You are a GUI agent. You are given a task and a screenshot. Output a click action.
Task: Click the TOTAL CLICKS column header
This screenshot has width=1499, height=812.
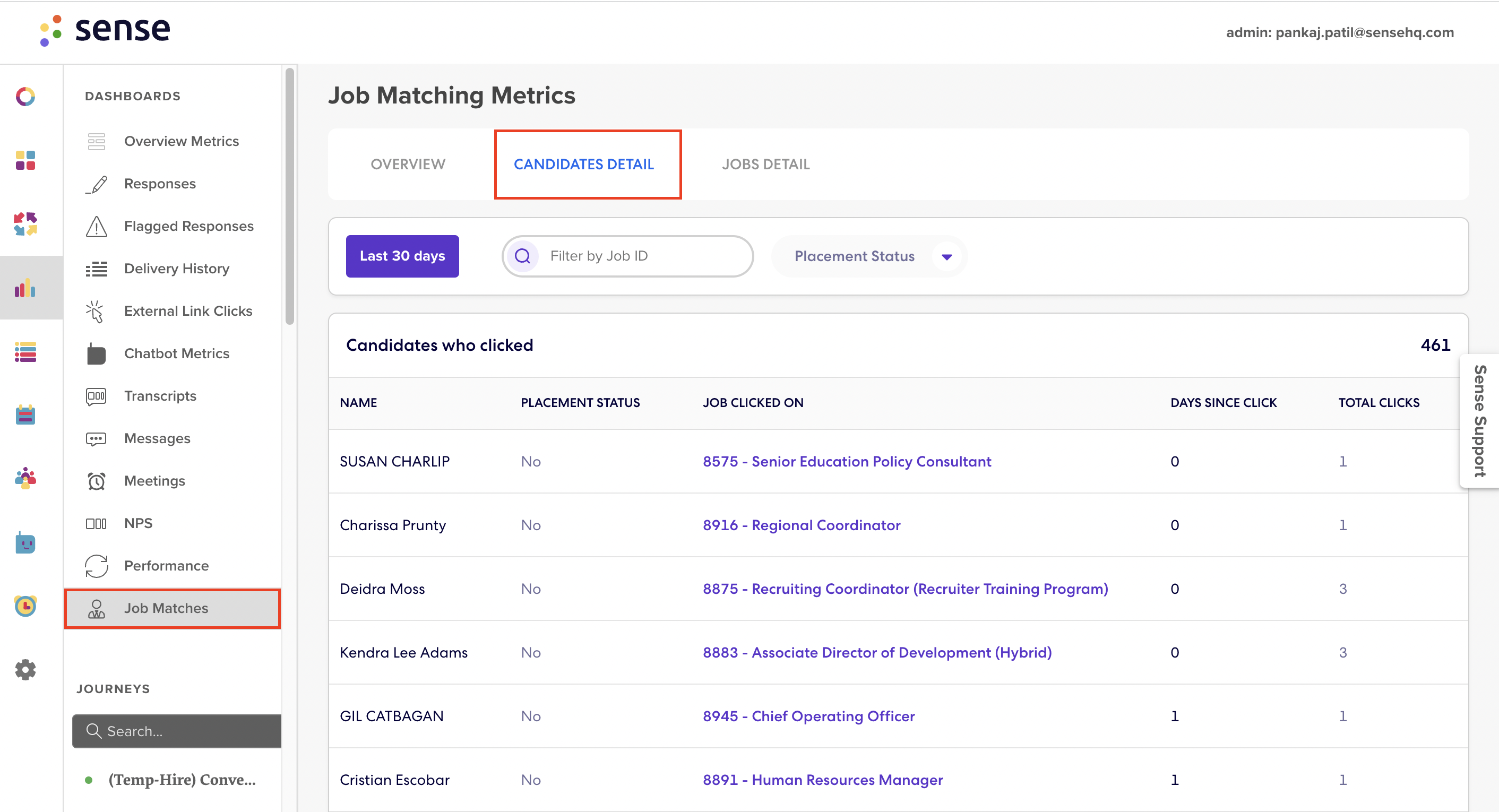point(1379,403)
